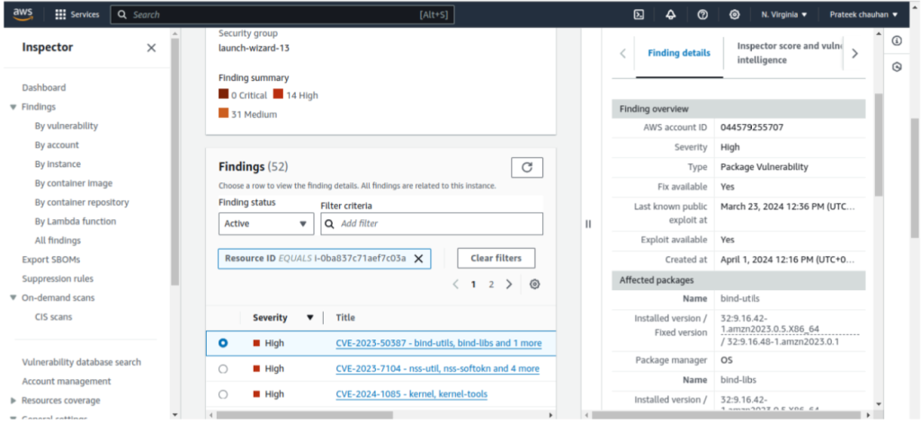Select the CVE-2023-7104 finding radio
The height and width of the screenshot is (423, 921).
pos(223,369)
